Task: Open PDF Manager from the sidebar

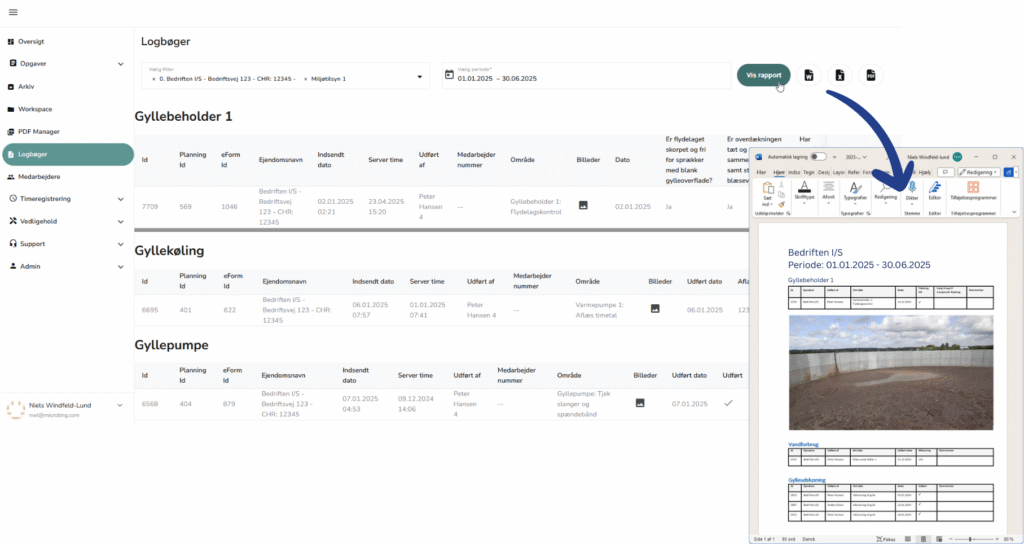Action: coord(40,131)
